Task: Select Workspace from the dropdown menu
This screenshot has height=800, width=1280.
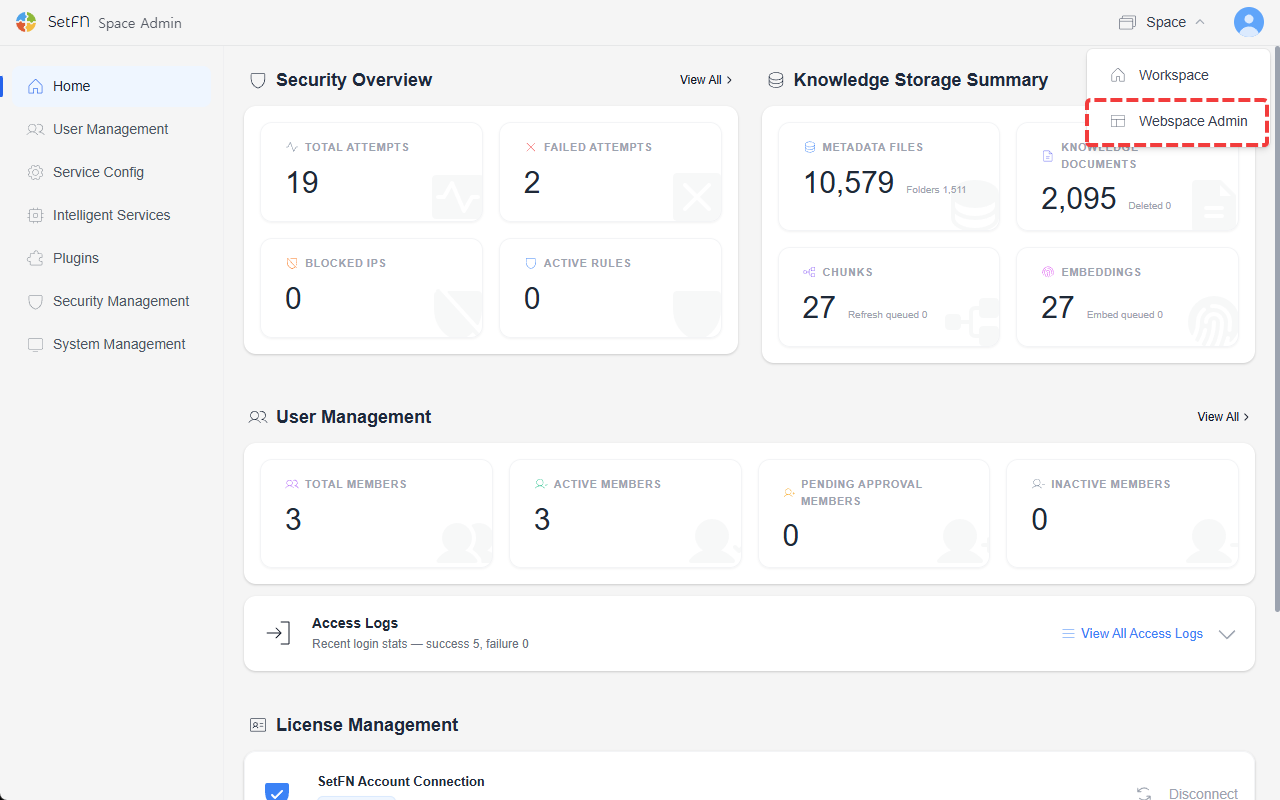Action: pyautogui.click(x=1178, y=75)
